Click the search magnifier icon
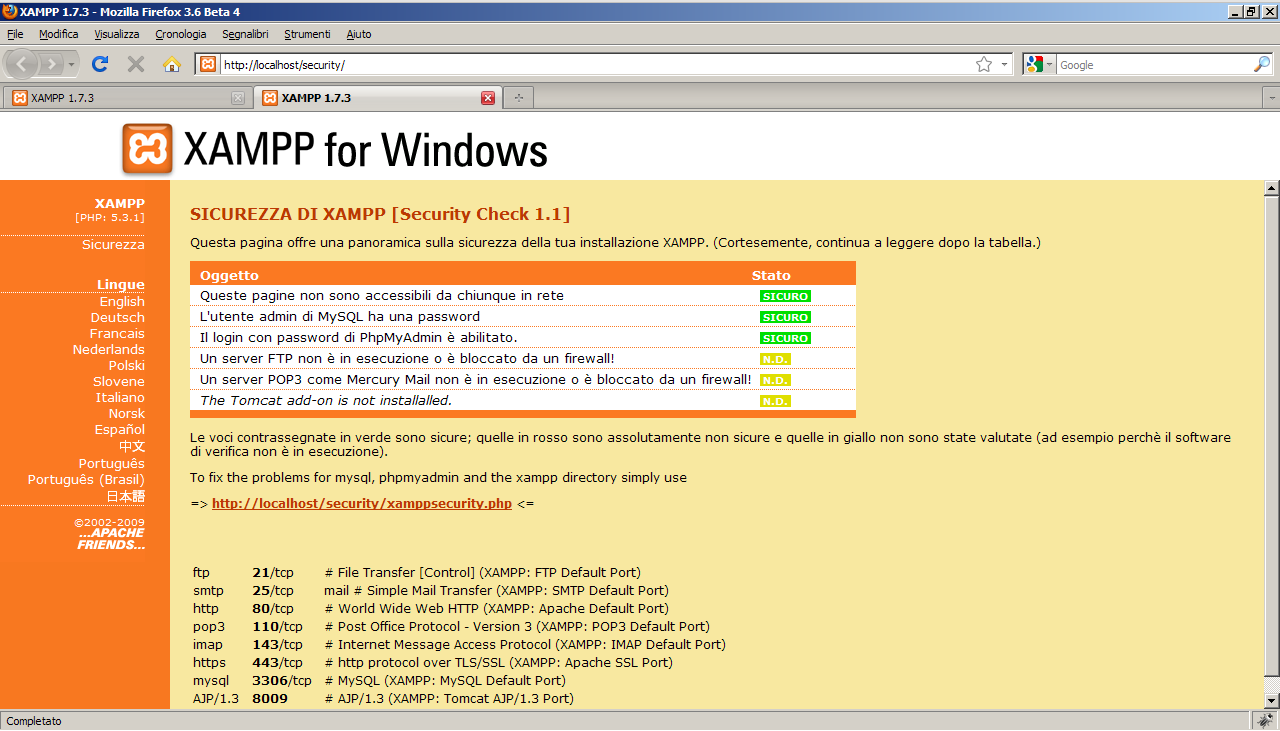1280x731 pixels. click(1262, 64)
